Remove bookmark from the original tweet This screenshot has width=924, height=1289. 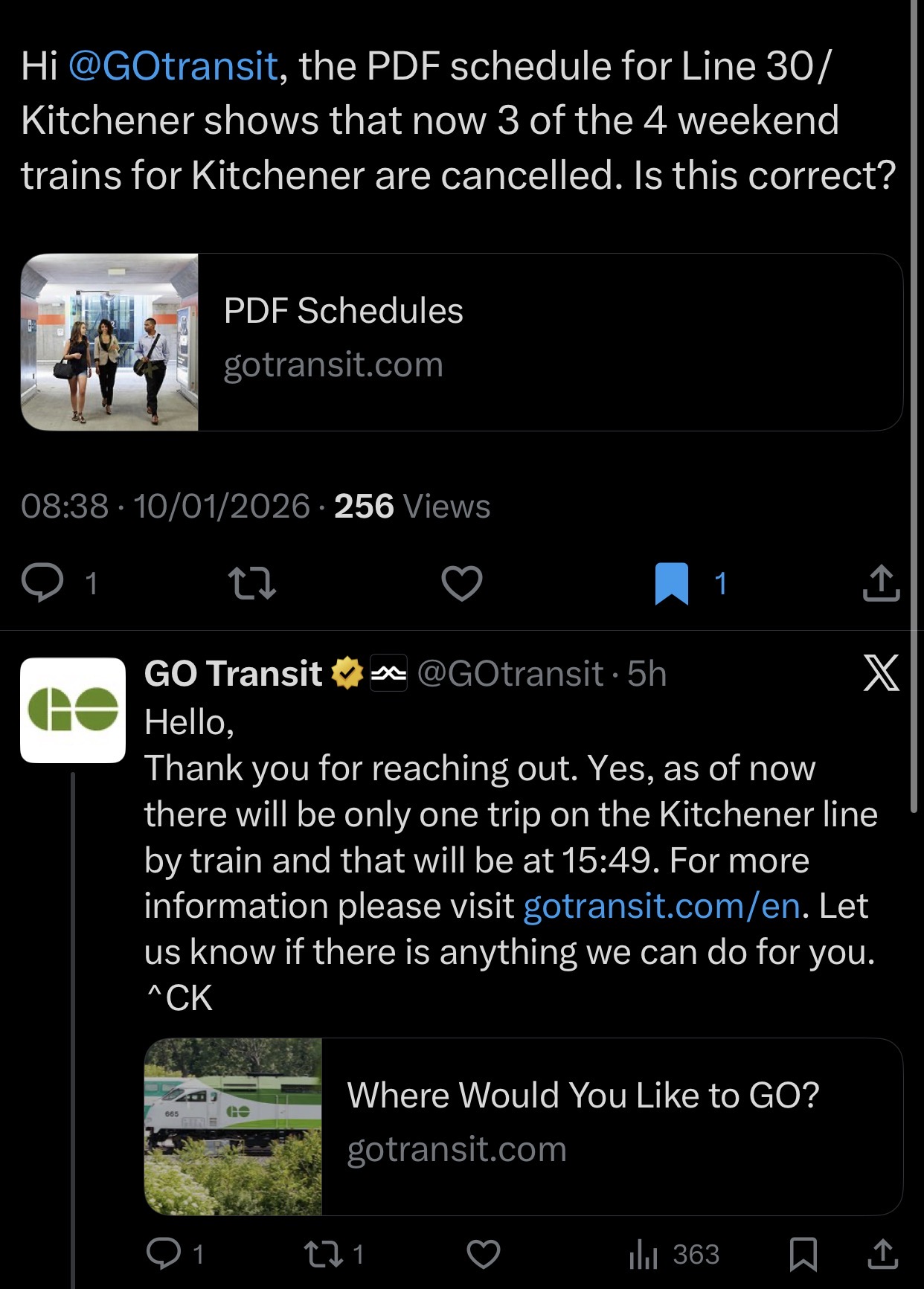(671, 583)
